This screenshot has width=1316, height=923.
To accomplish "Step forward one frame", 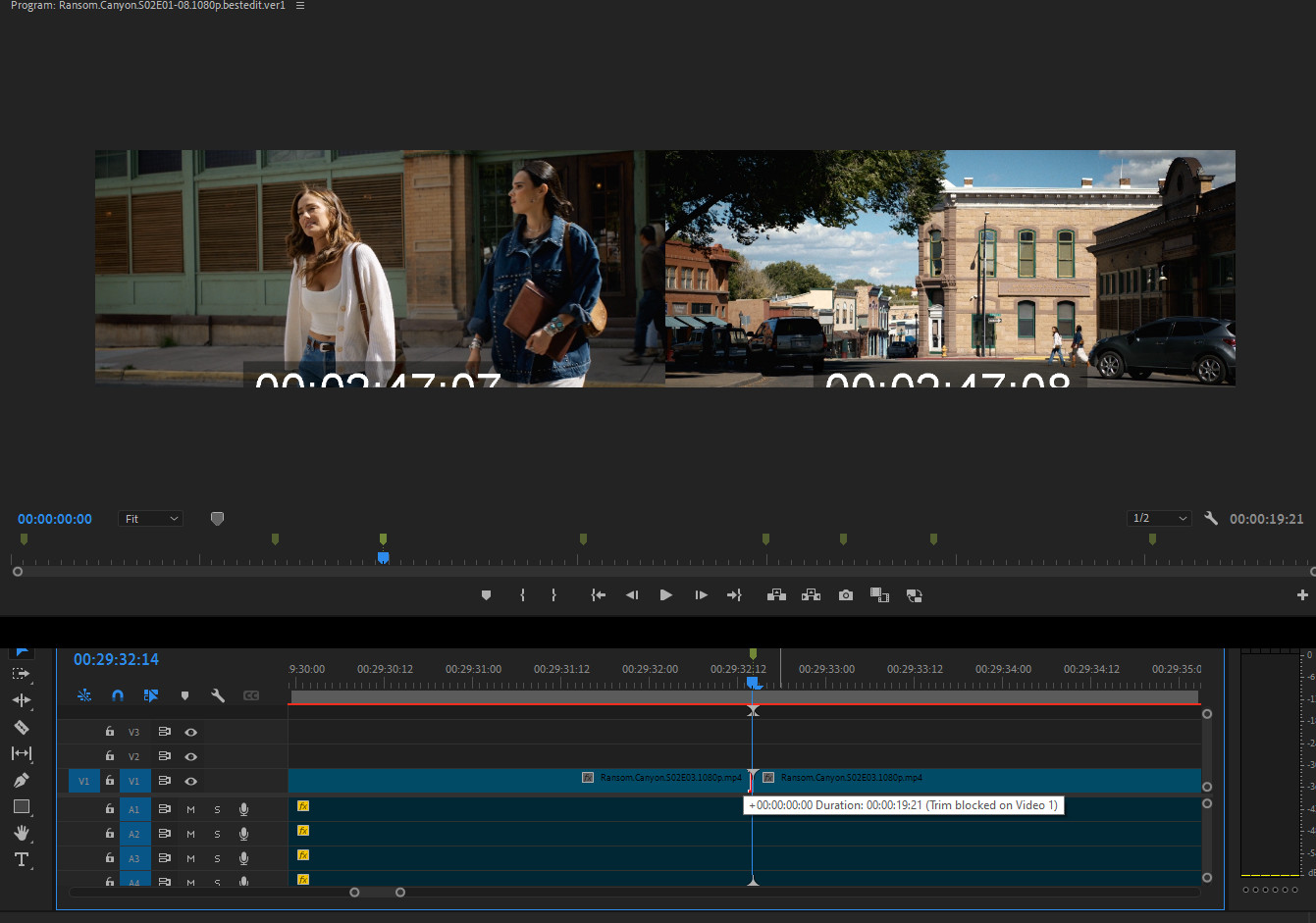I will pos(701,595).
